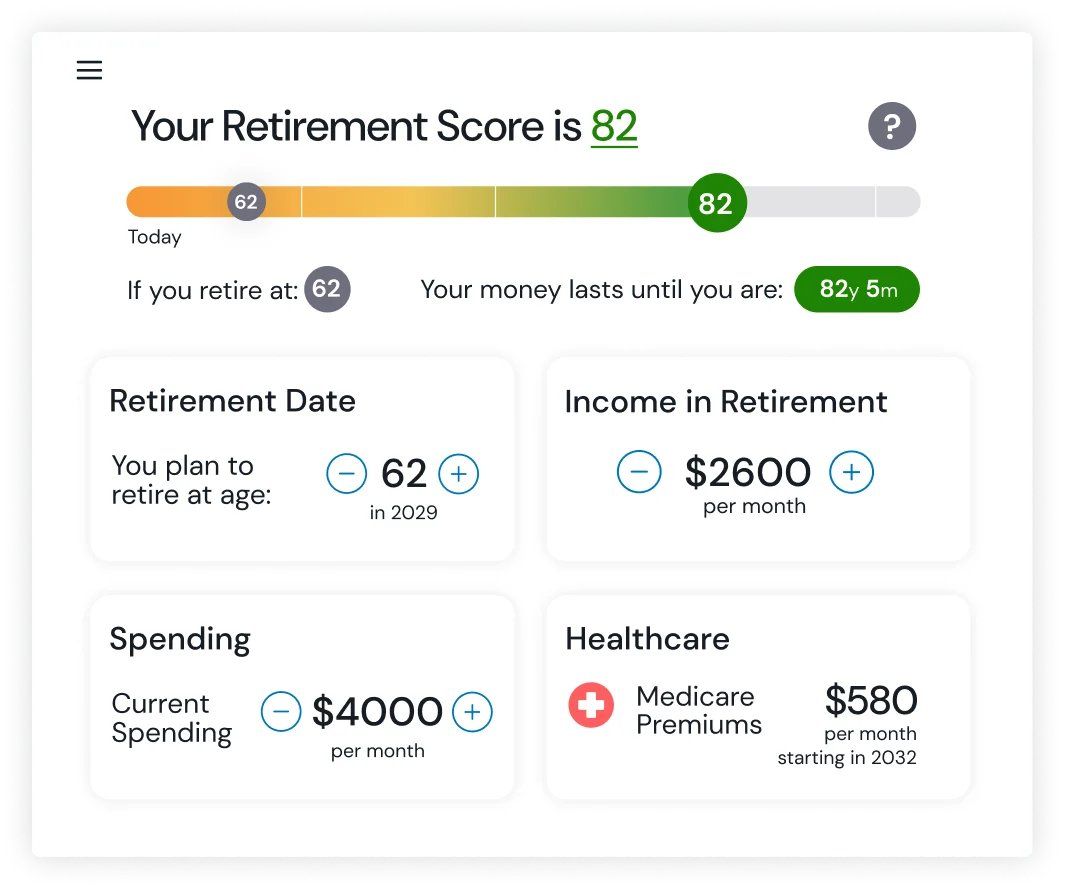Viewport: 1065px width, 889px height.
Task: Click the green 82 marker on the gauge
Action: pos(716,202)
